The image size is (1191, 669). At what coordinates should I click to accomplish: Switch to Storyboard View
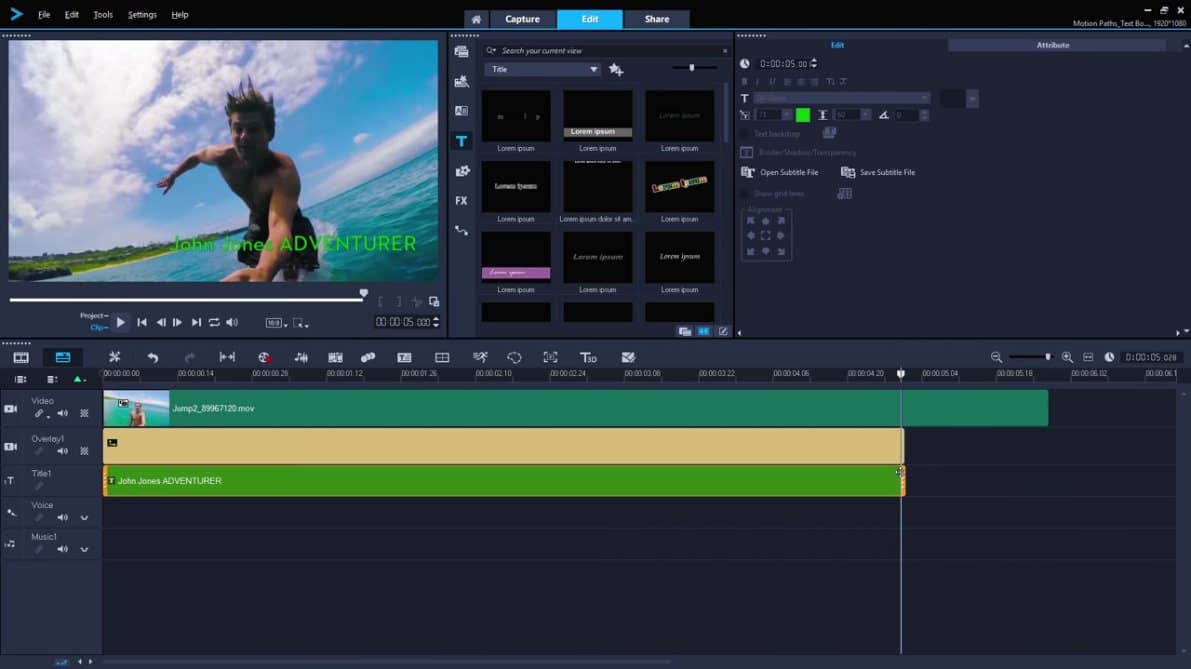pos(20,357)
